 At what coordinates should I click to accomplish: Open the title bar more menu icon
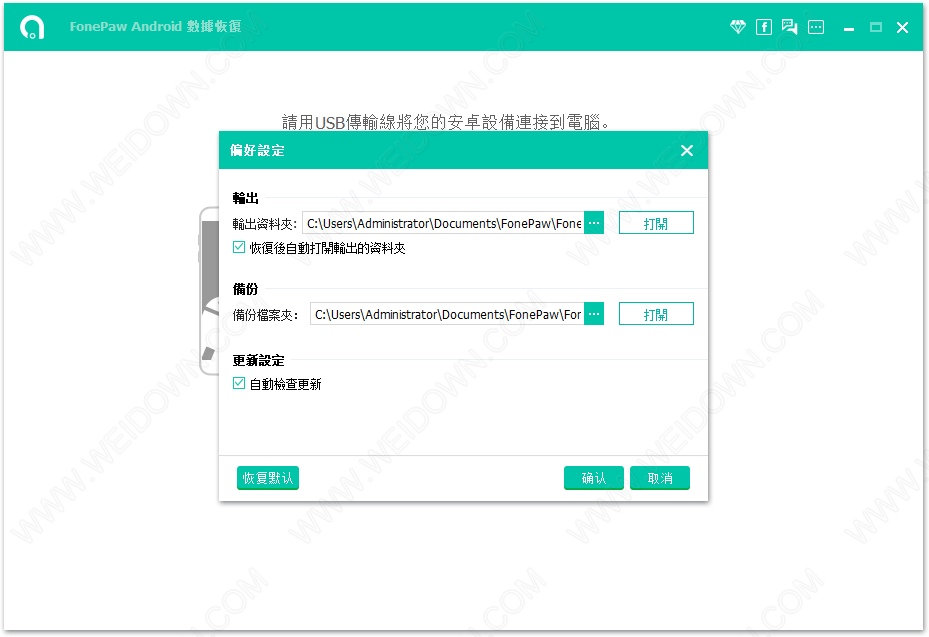point(816,27)
